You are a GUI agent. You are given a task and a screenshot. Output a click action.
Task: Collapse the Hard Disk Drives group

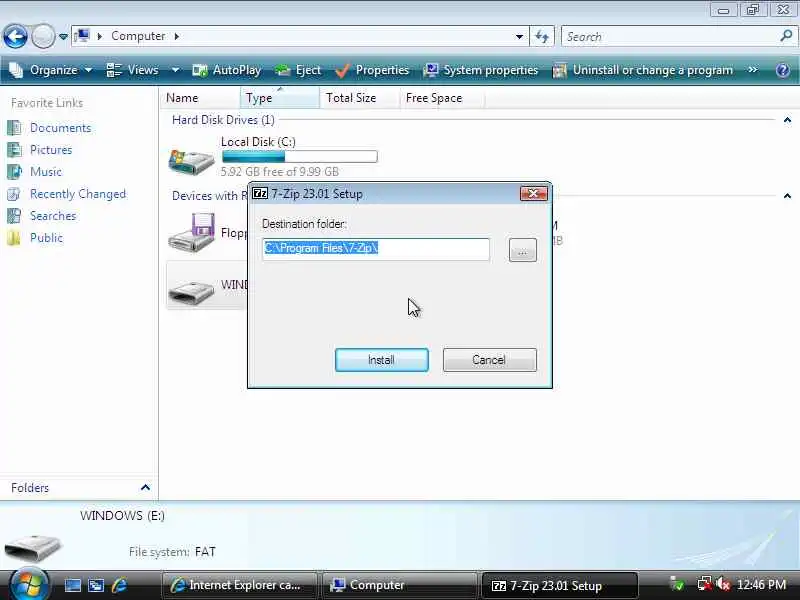click(x=787, y=120)
